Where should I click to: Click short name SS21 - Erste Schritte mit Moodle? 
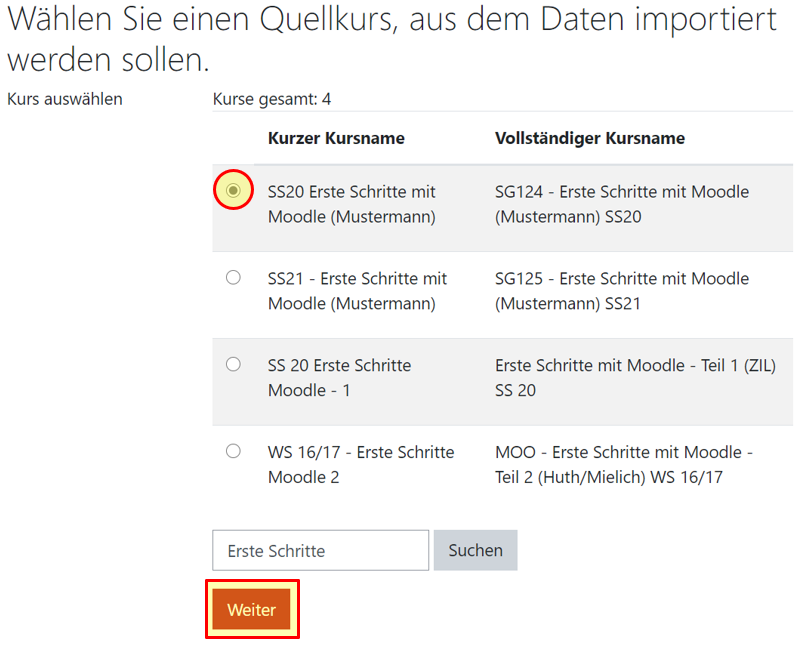pyautogui.click(x=357, y=291)
